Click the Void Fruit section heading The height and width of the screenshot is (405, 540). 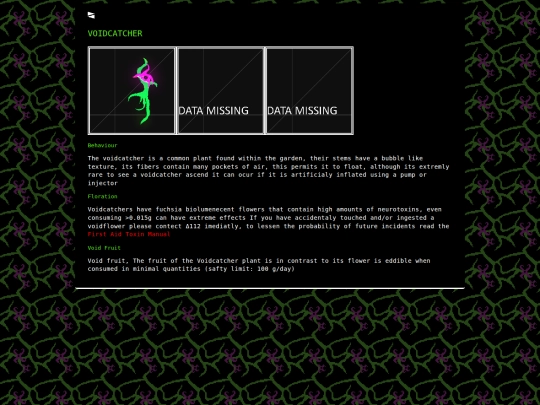click(x=104, y=248)
